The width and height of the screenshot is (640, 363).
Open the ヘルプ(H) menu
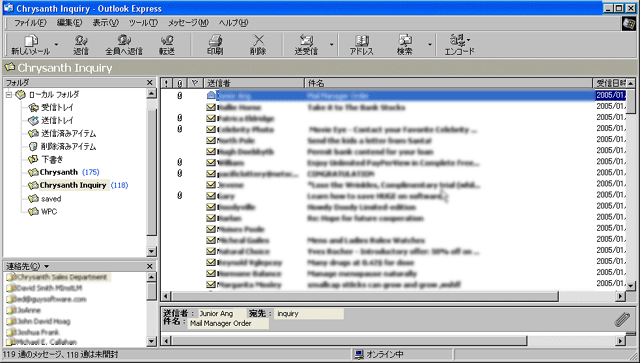233,23
